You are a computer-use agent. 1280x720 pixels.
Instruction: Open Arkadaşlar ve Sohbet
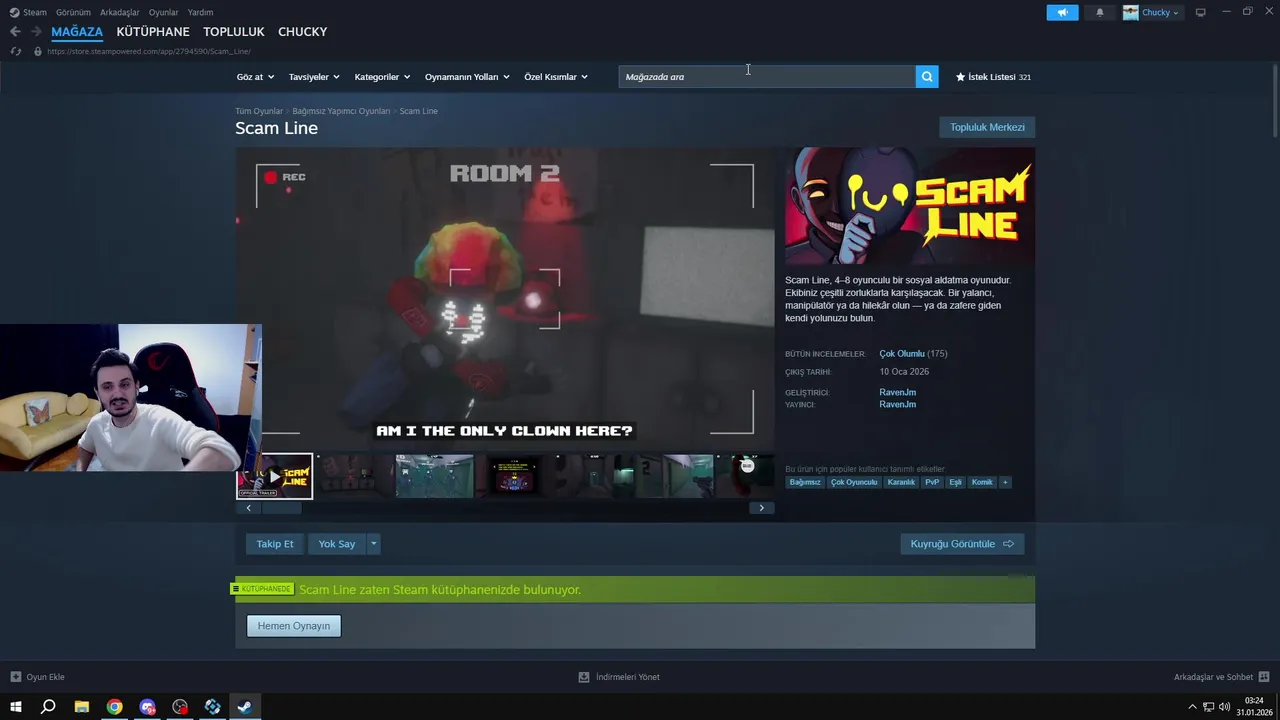point(1221,677)
